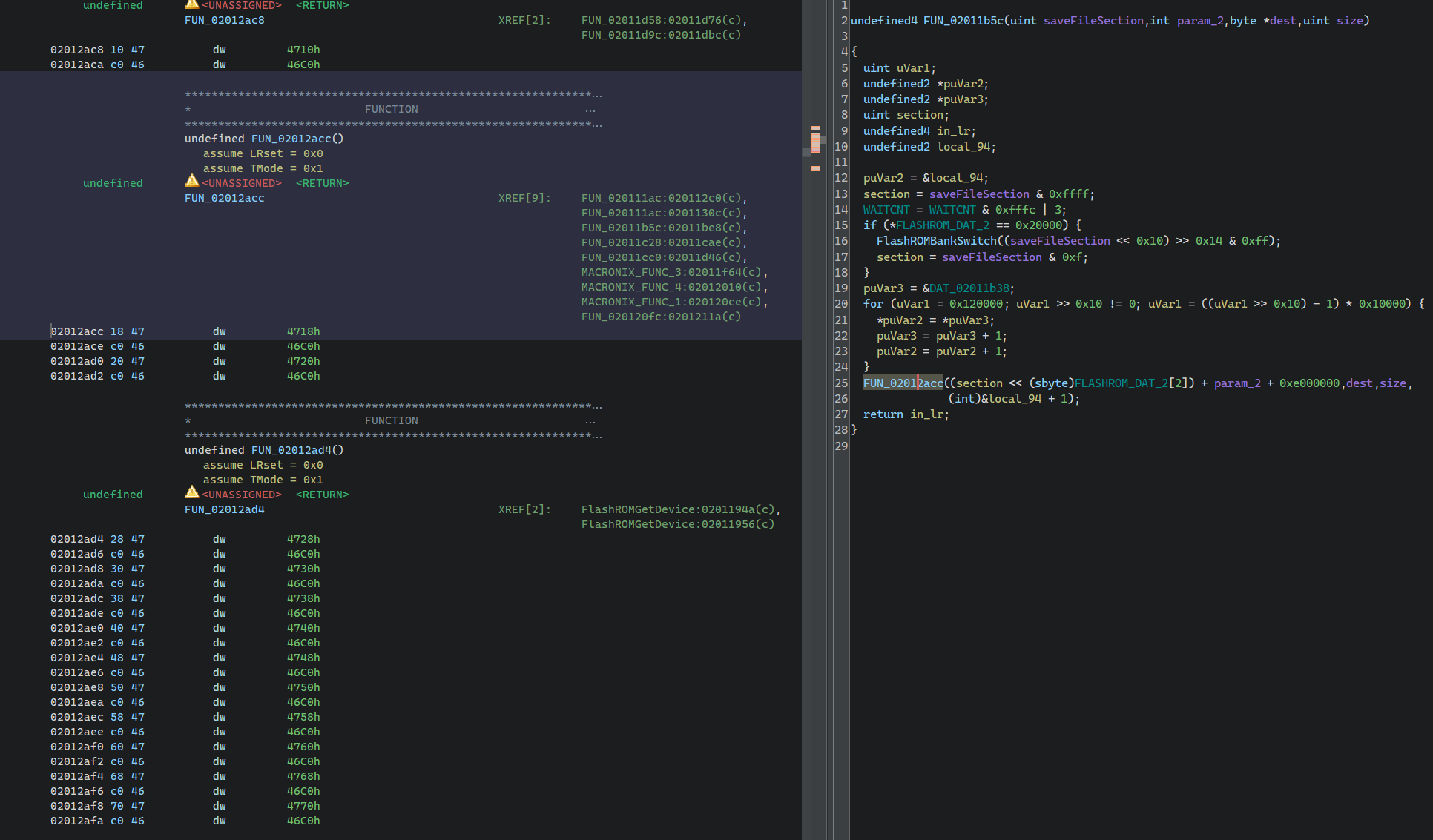Click address 02012afa at the listing bottom
Viewport: 1433px width, 840px height.
click(x=77, y=821)
